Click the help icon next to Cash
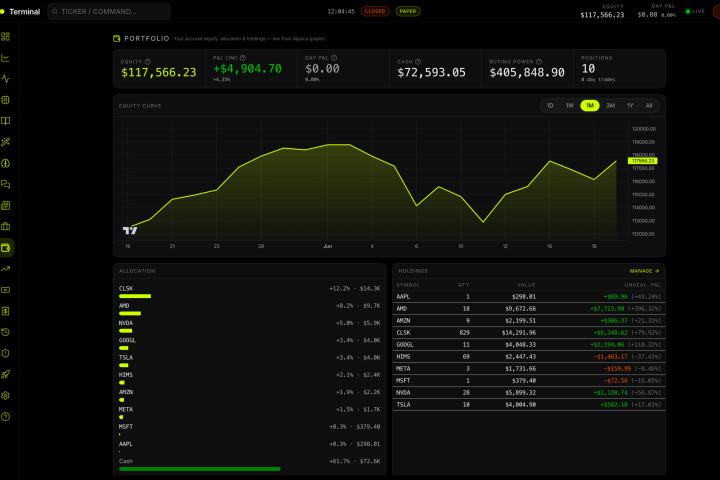Viewport: 720px width, 480px height. point(418,62)
